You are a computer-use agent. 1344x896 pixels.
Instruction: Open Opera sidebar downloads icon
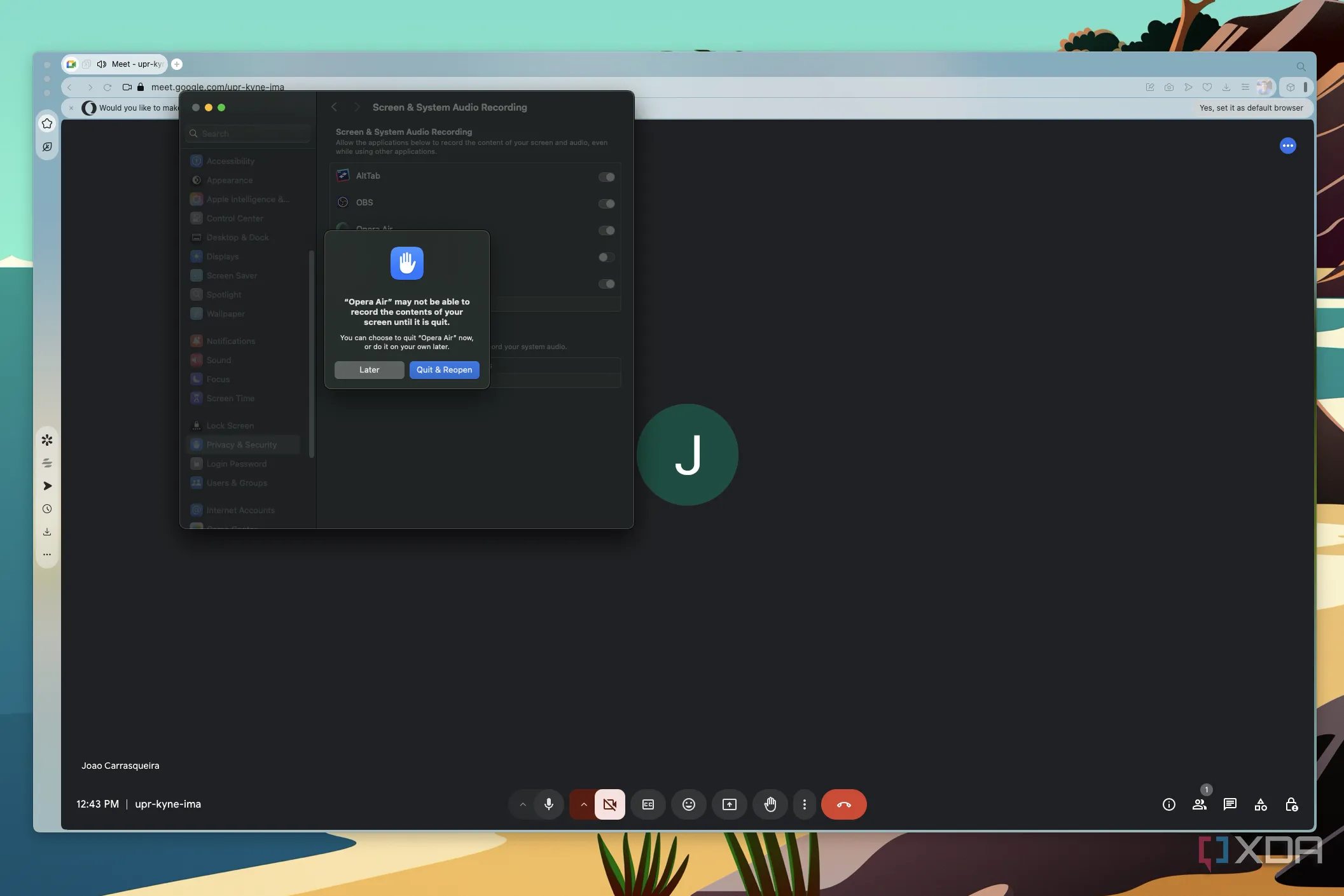[47, 532]
